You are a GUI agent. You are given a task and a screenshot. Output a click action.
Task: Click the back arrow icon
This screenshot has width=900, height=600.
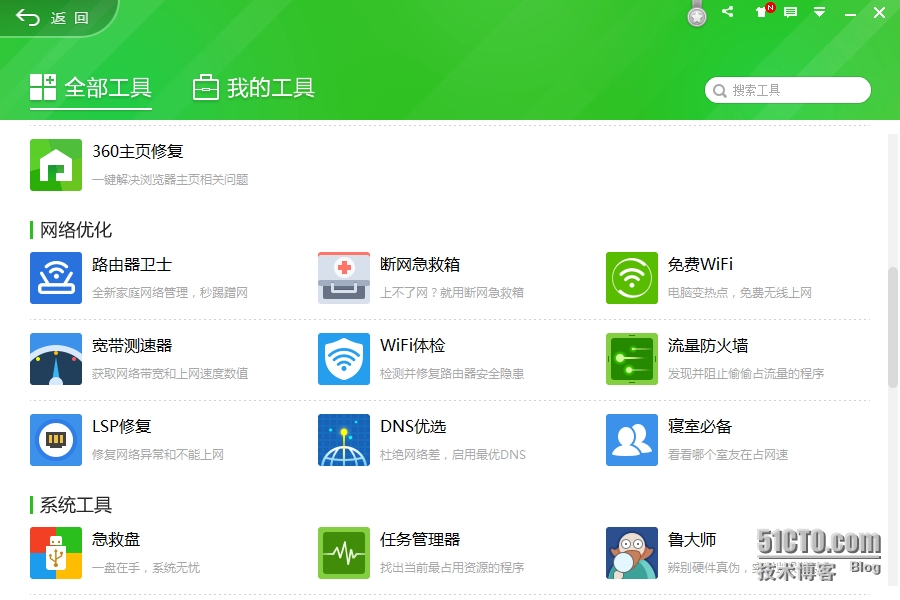point(28,18)
